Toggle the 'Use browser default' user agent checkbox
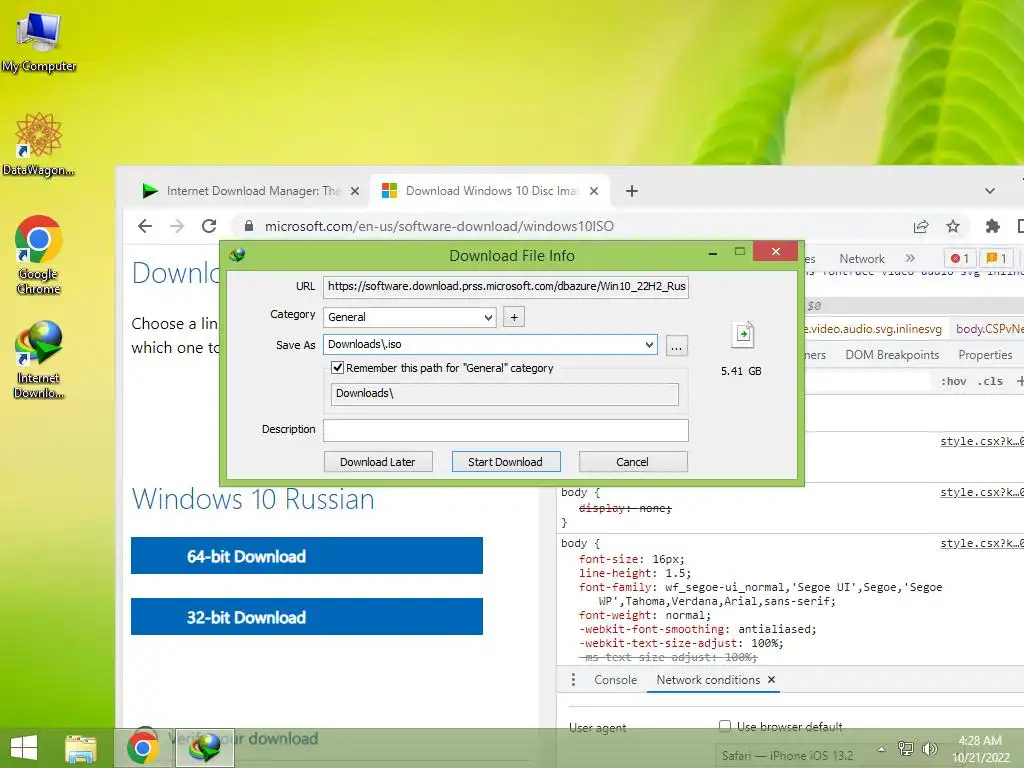Image resolution: width=1024 pixels, height=768 pixels. 725,726
